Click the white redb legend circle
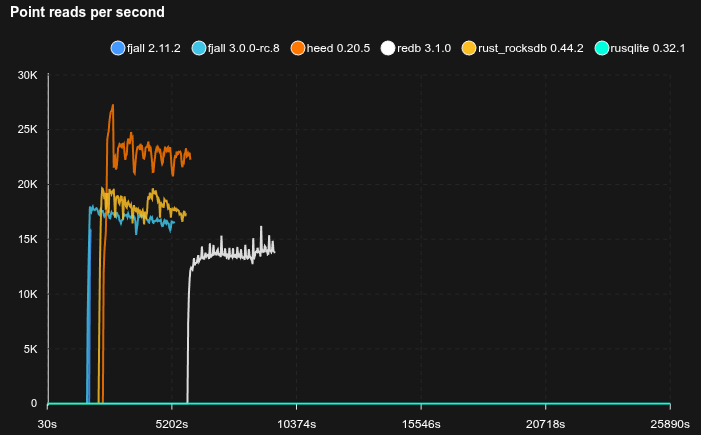 coord(389,48)
